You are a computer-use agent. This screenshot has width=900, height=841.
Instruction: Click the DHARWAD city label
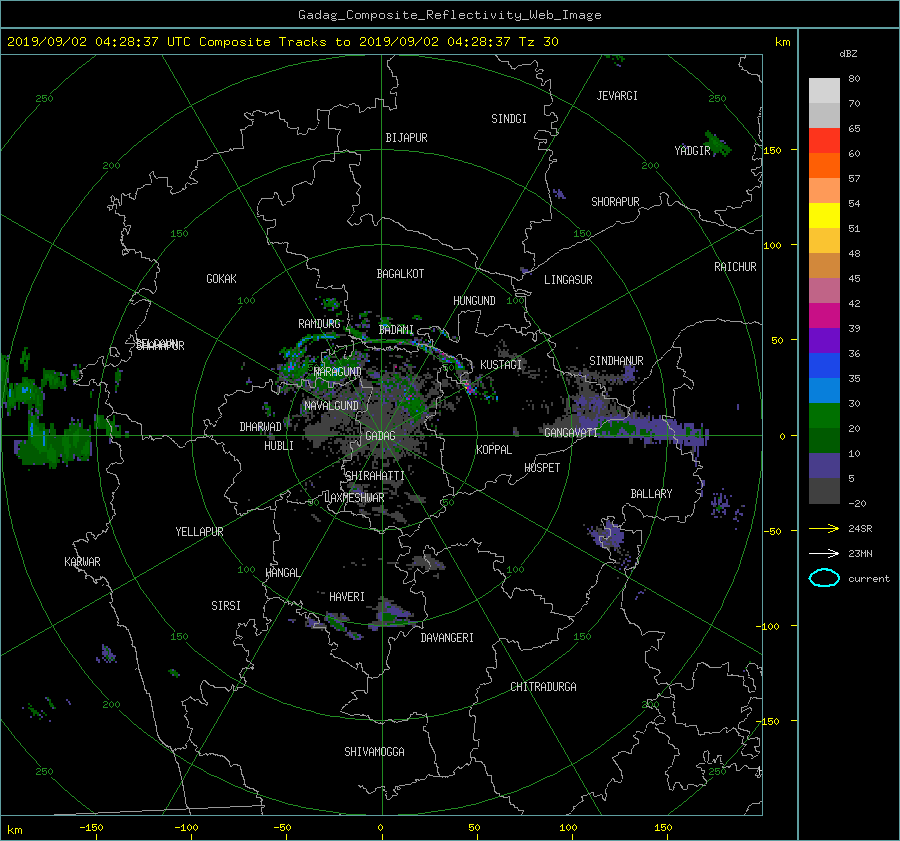click(x=260, y=427)
